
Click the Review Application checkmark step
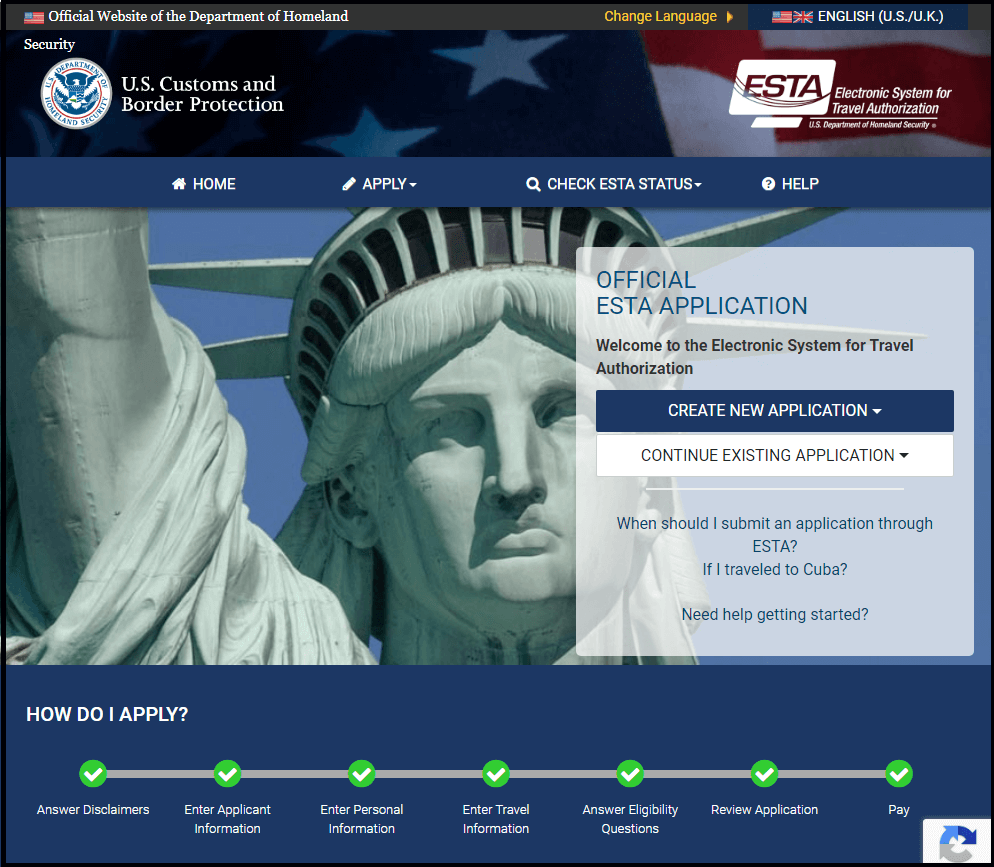[765, 774]
